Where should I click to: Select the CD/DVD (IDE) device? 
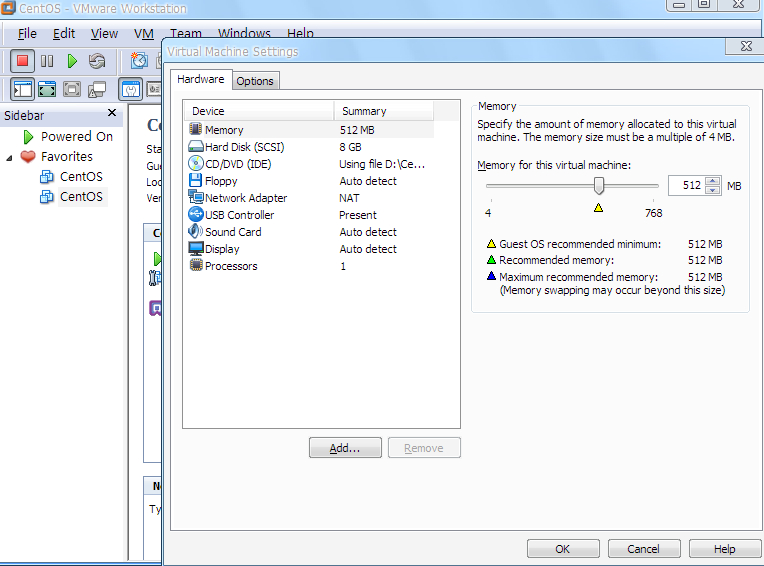(x=309, y=164)
